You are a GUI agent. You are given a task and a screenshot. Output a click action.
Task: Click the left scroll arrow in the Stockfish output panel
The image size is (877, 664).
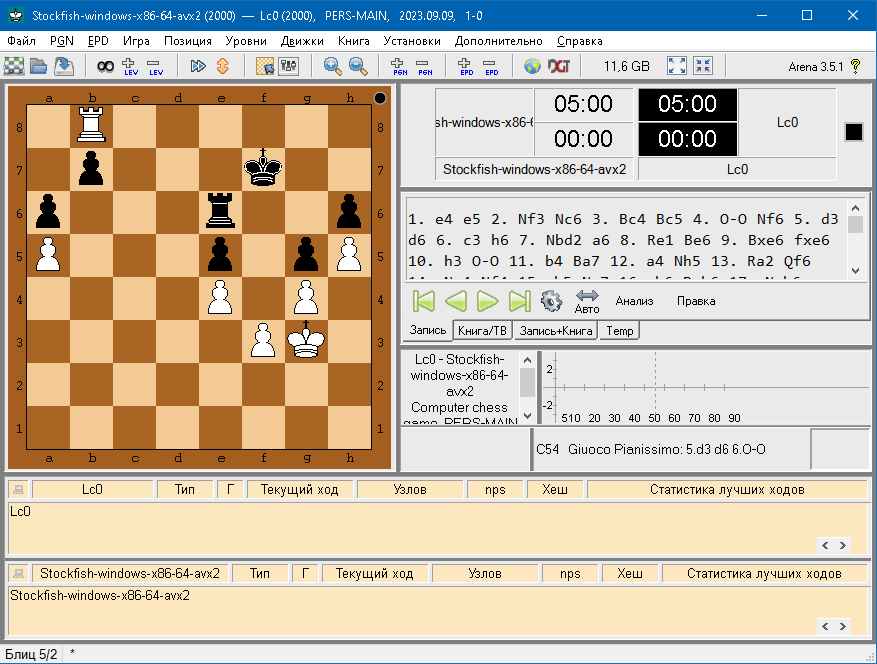pyautogui.click(x=825, y=627)
